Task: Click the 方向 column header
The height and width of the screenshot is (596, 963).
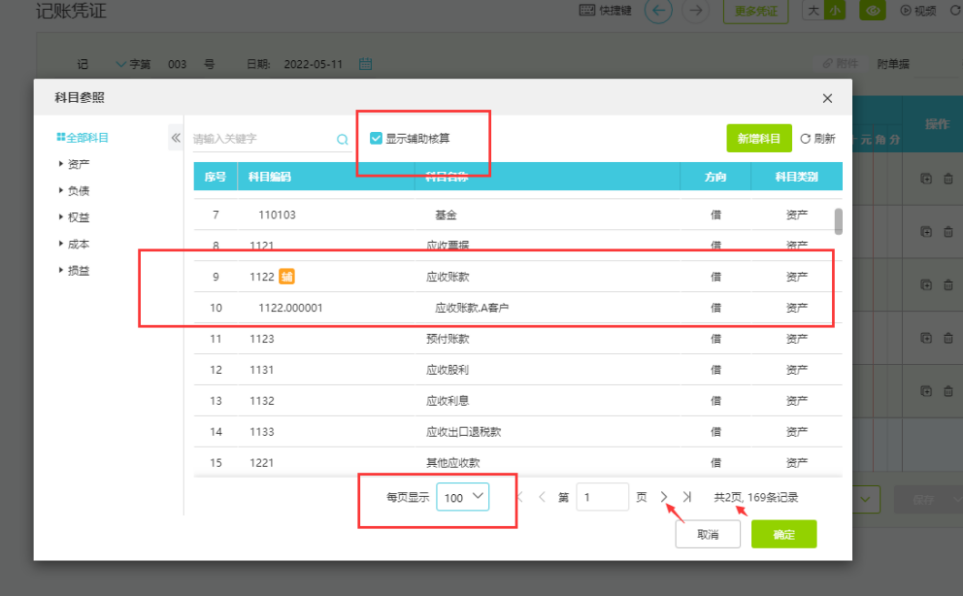Action: coord(715,177)
